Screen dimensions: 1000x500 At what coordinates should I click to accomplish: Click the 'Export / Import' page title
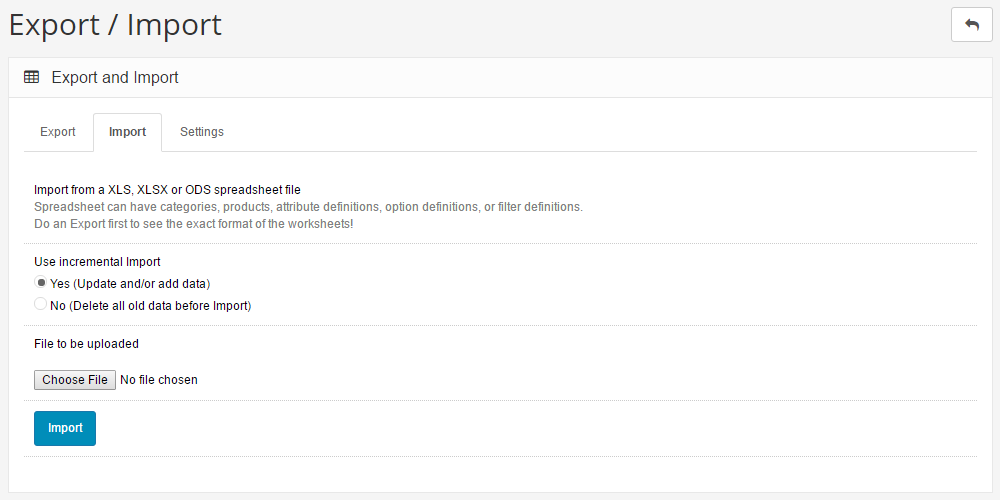click(115, 25)
